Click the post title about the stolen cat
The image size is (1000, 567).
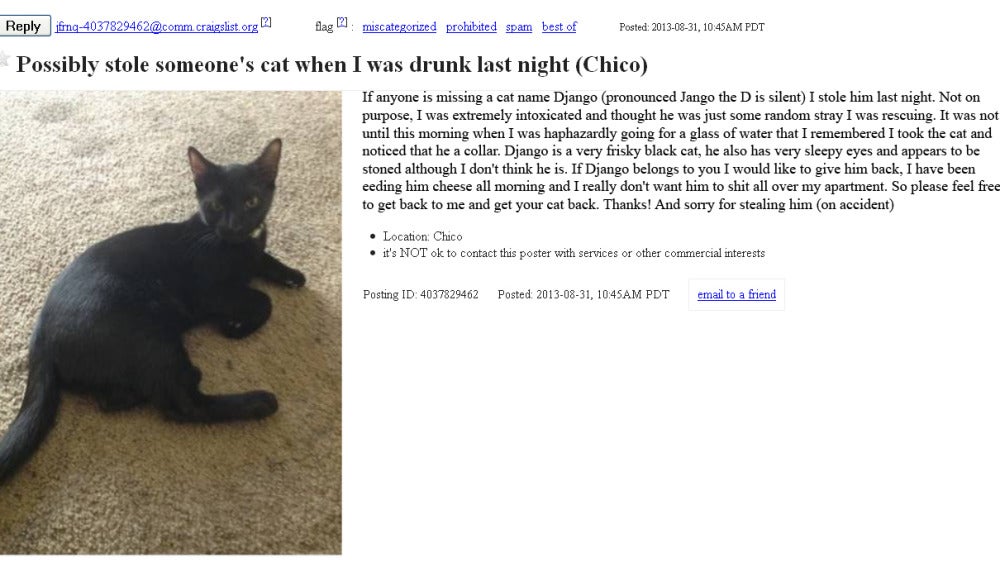coord(332,64)
